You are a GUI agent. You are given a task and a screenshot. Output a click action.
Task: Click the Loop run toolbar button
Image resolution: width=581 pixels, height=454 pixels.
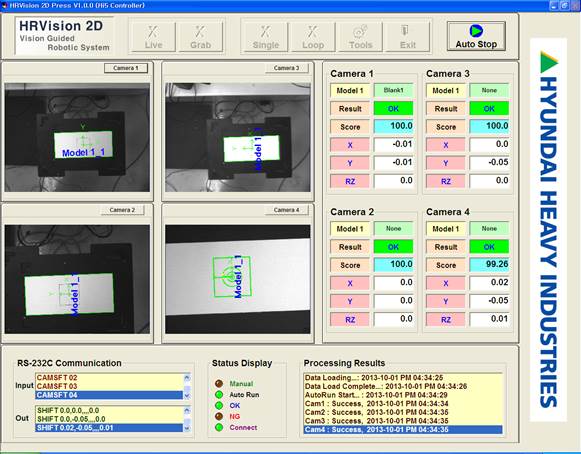[x=313, y=37]
